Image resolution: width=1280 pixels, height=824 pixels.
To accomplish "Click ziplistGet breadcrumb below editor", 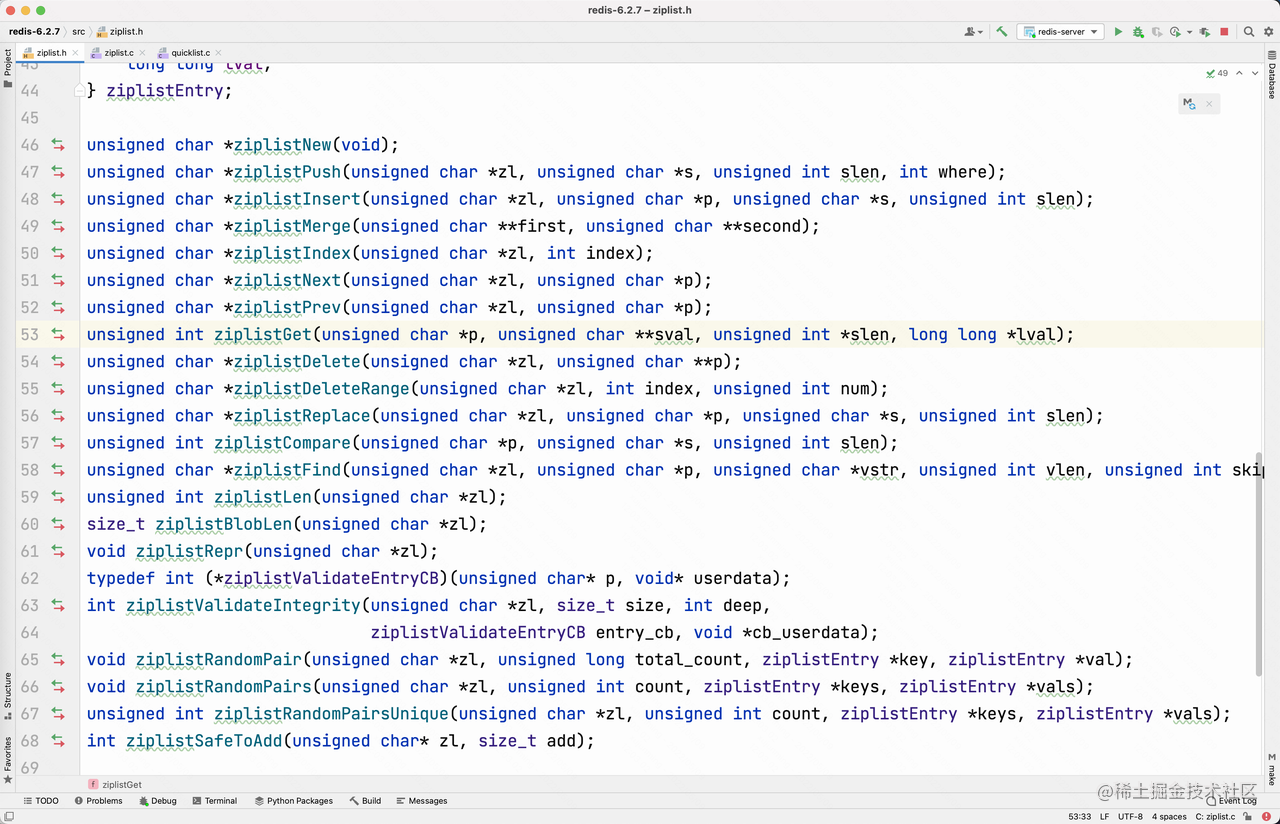I will click(115, 785).
